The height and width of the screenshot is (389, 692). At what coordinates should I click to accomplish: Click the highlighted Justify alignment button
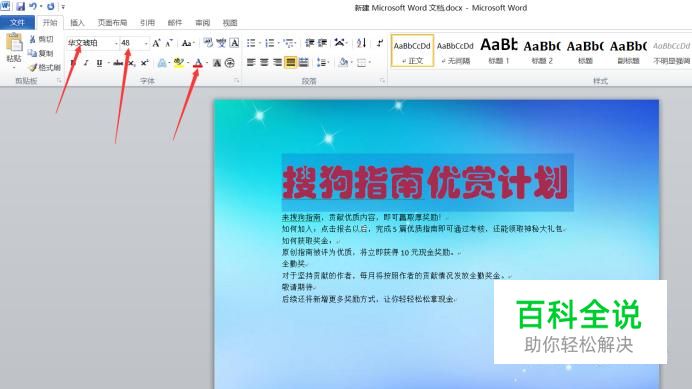[x=290, y=63]
